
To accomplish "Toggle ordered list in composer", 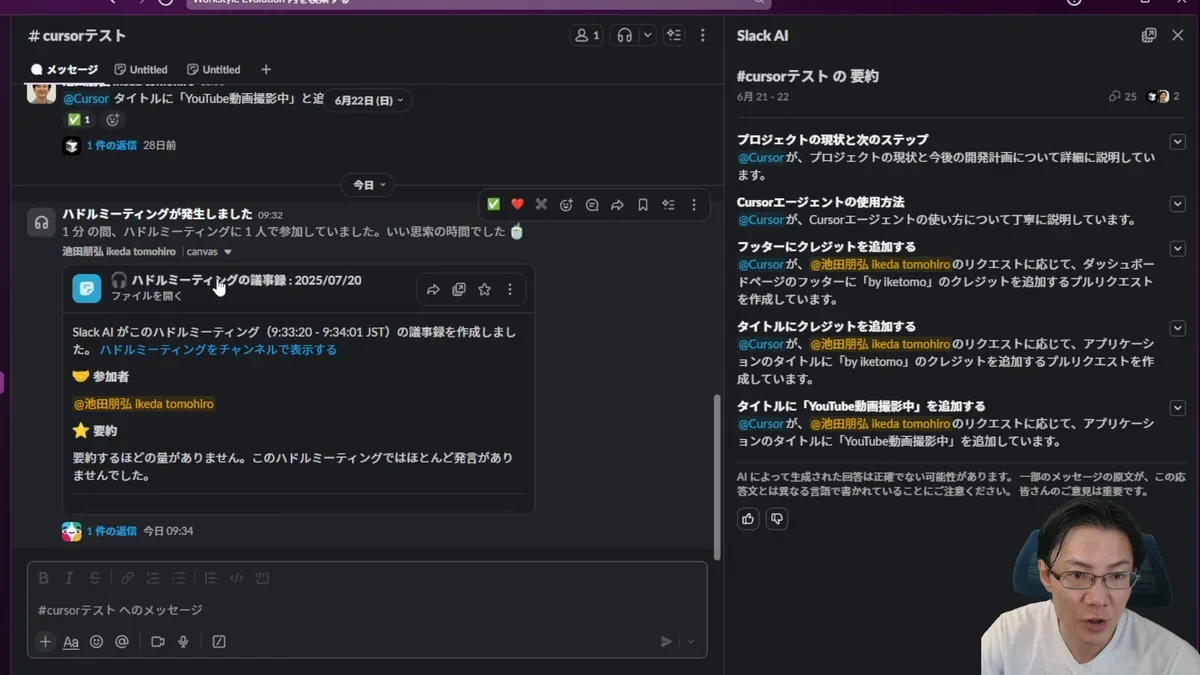I will tap(153, 578).
